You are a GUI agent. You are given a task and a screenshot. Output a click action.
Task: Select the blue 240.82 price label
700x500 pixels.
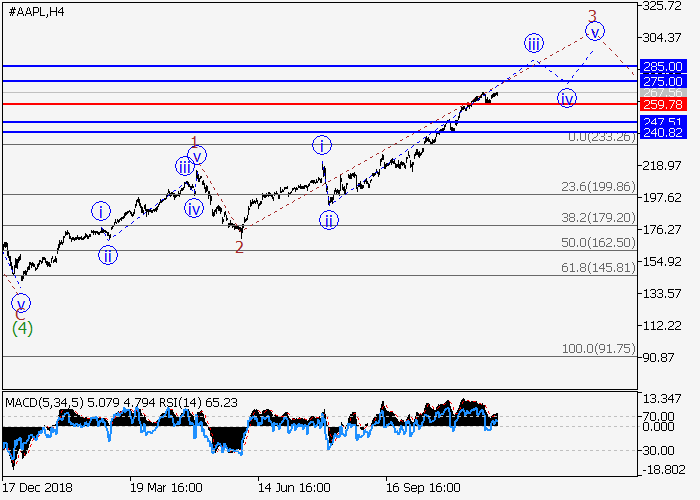point(663,133)
